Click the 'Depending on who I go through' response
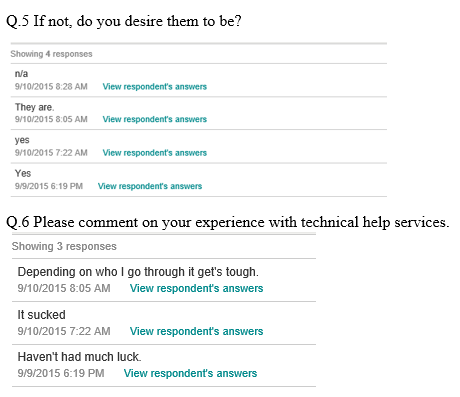460x397 pixels. tap(138, 272)
